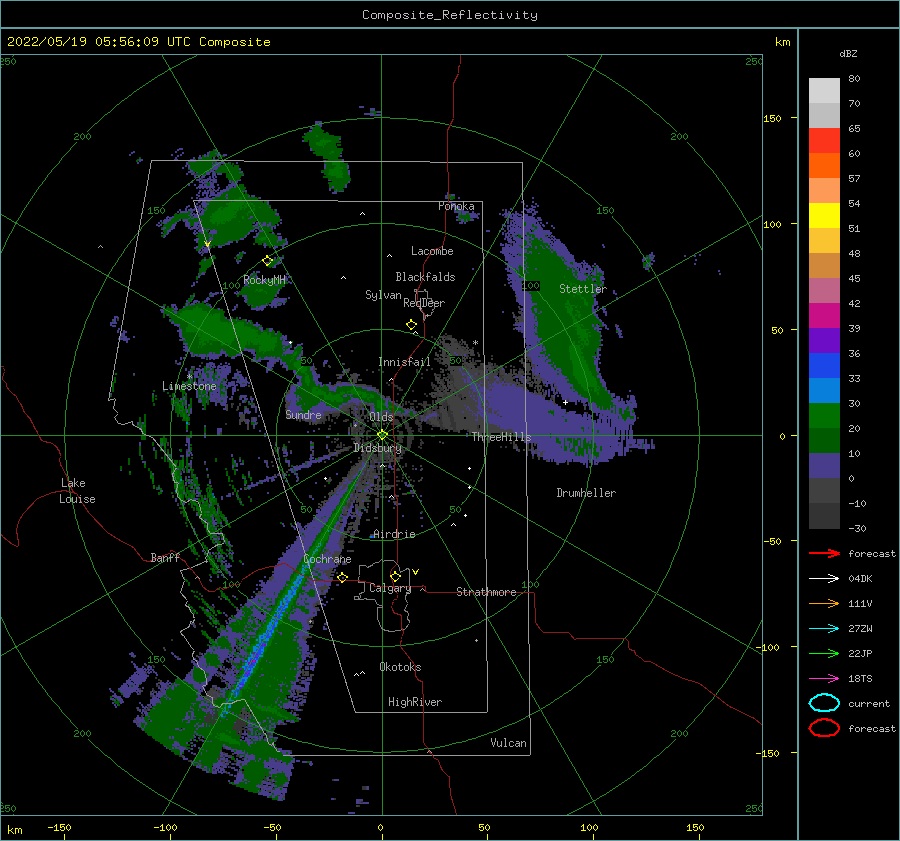Click the green 30 dBZ color swatch
Viewport: 900px width, 841px height.
coord(824,416)
